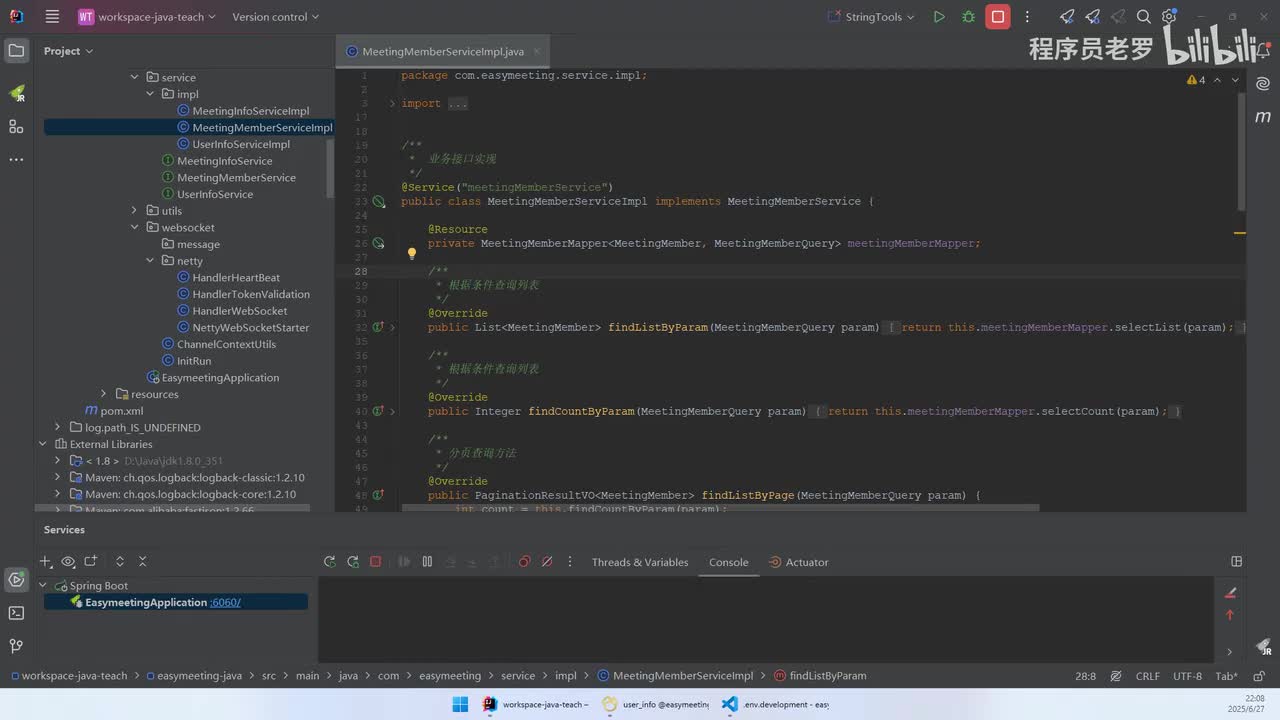Viewport: 1280px width, 720px height.
Task: Click the yellow lightbulb intention icon
Action: coord(411,254)
